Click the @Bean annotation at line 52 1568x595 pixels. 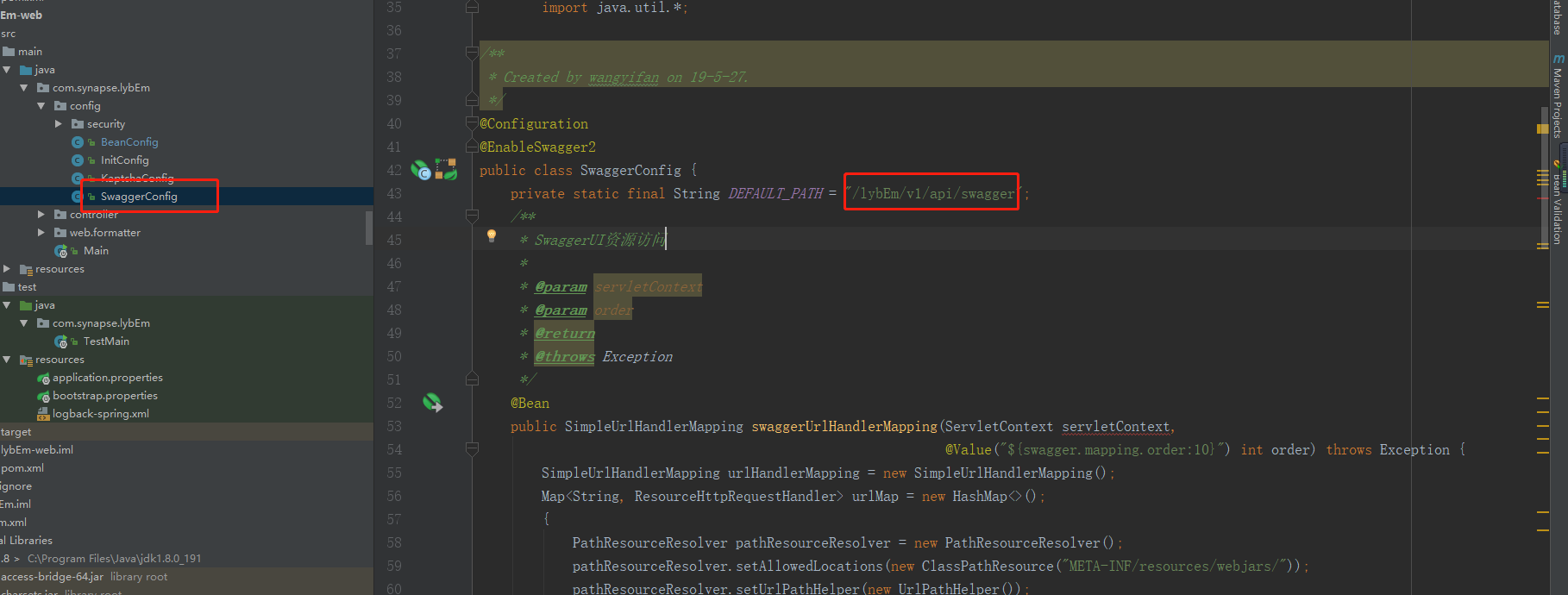pyautogui.click(x=530, y=403)
